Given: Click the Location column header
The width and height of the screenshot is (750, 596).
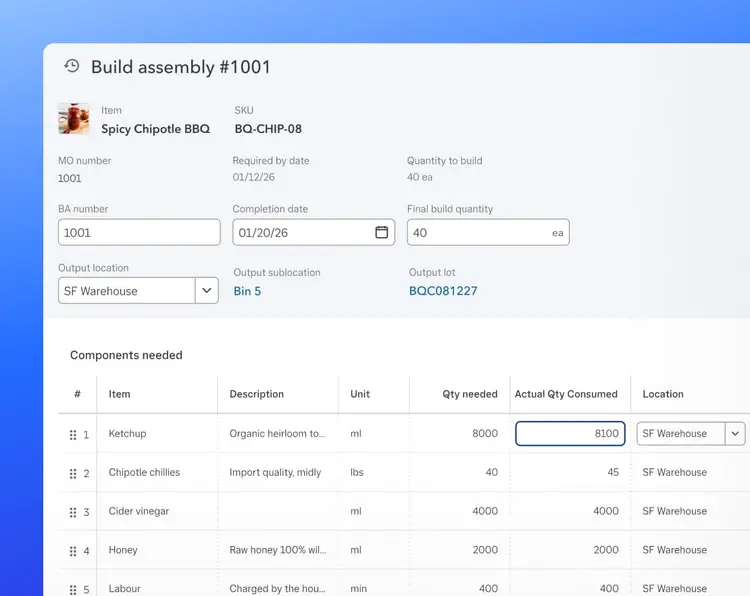Looking at the screenshot, I should (663, 394).
